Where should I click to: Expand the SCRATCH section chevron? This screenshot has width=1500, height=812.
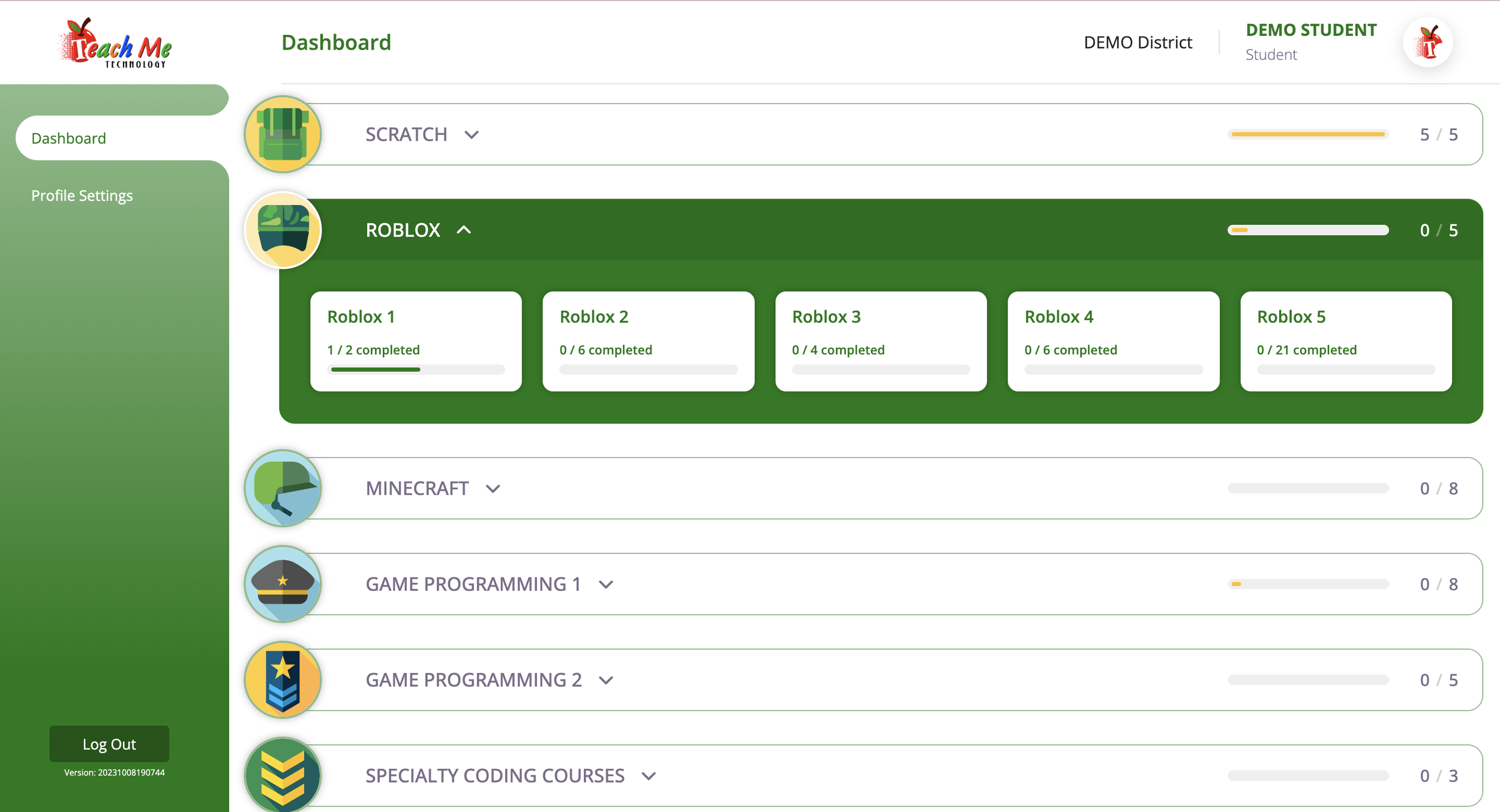[472, 135]
